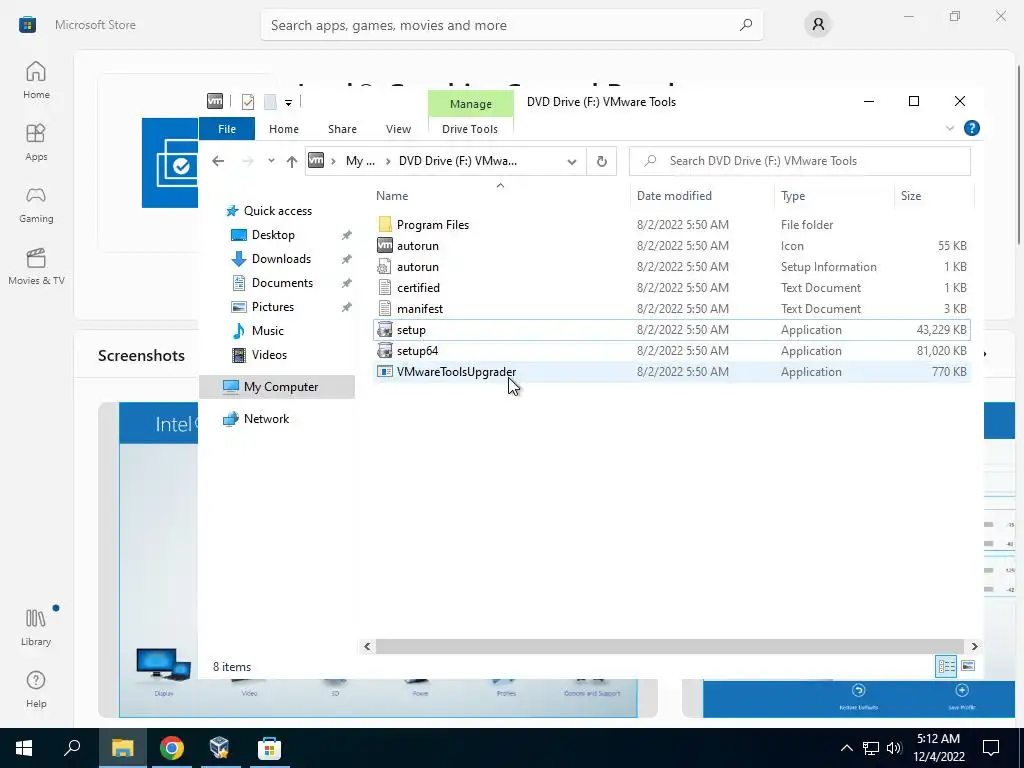Open Google Chrome from taskbar

[172, 748]
